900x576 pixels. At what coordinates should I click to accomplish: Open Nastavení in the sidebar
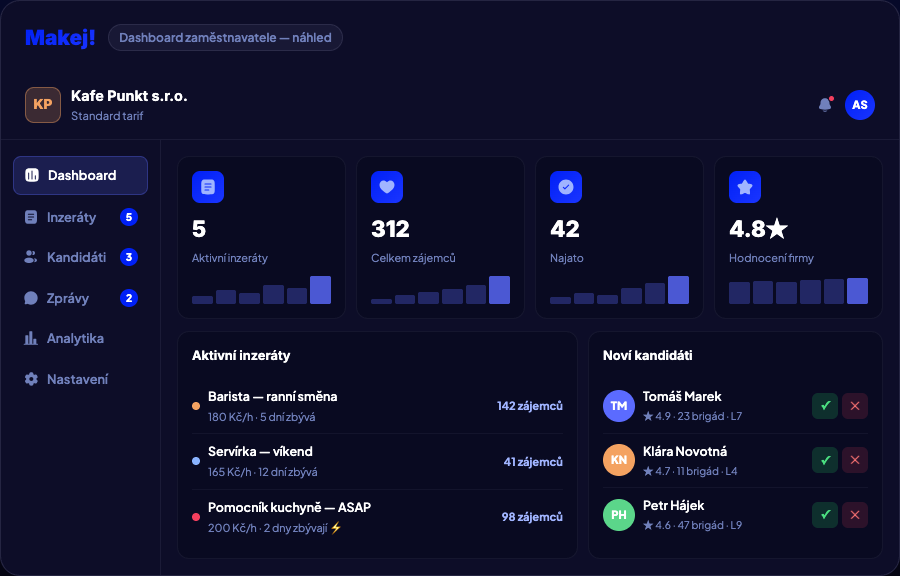(80, 379)
